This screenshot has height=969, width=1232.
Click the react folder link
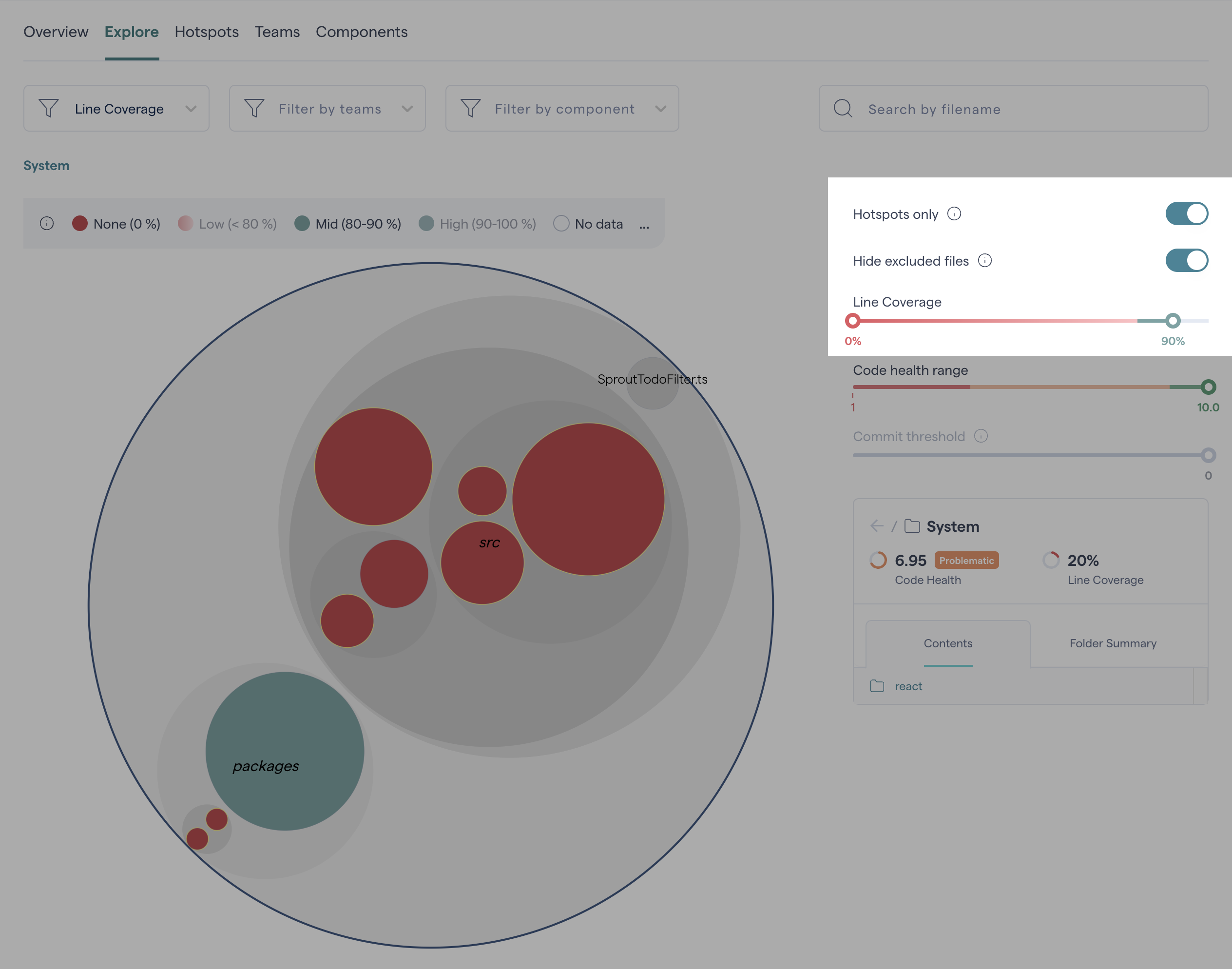pos(908,686)
